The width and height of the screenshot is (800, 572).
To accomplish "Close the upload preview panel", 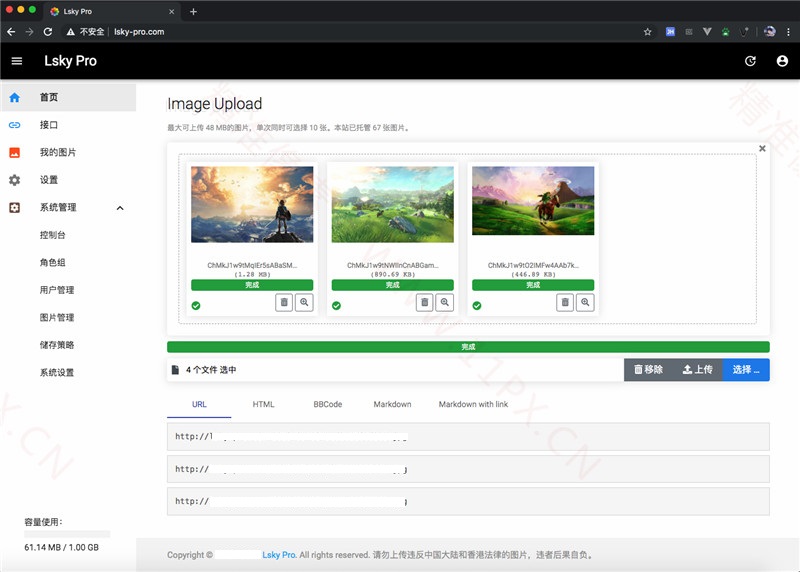I will 762,148.
